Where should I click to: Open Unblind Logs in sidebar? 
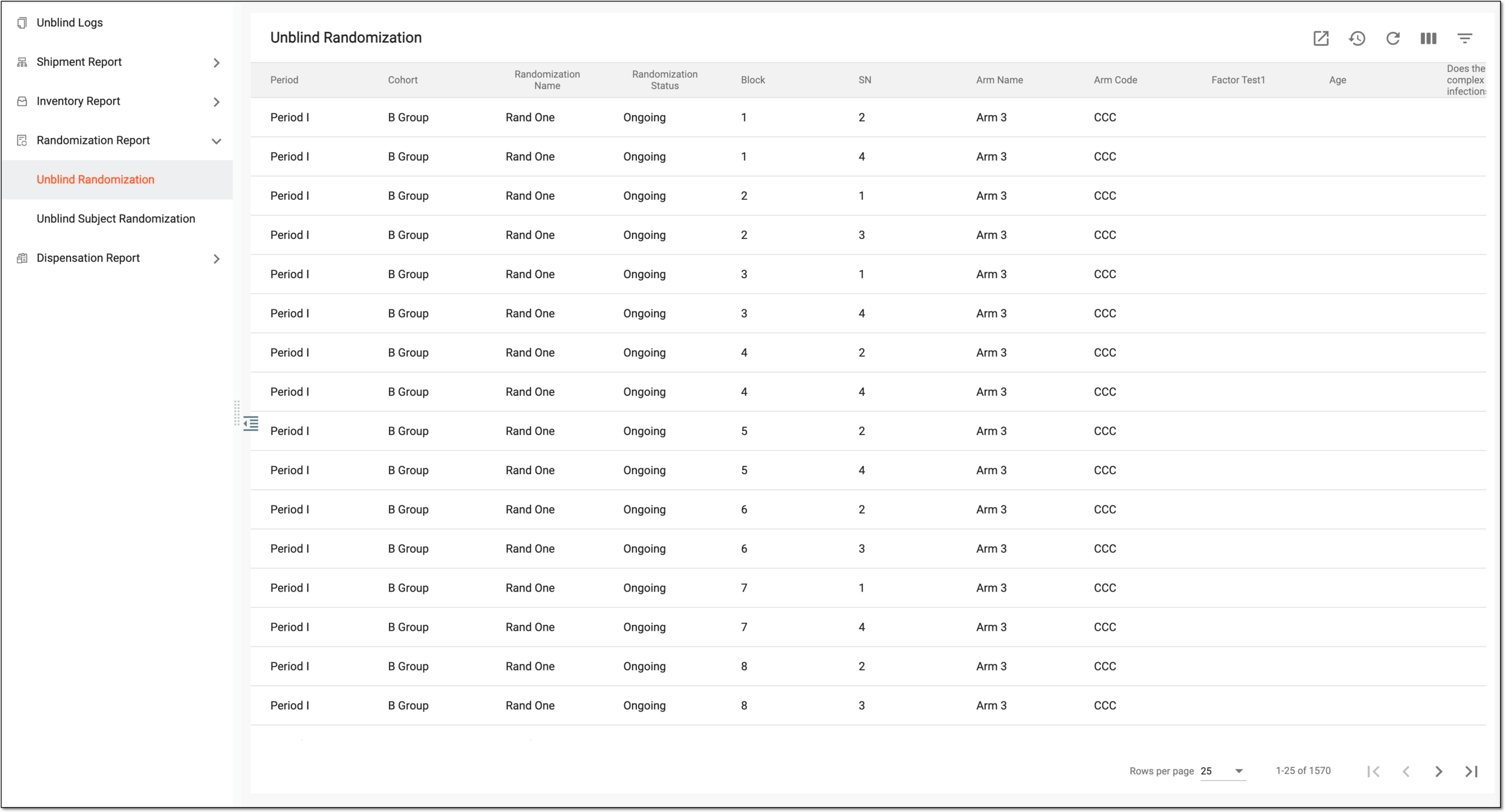pos(70,23)
